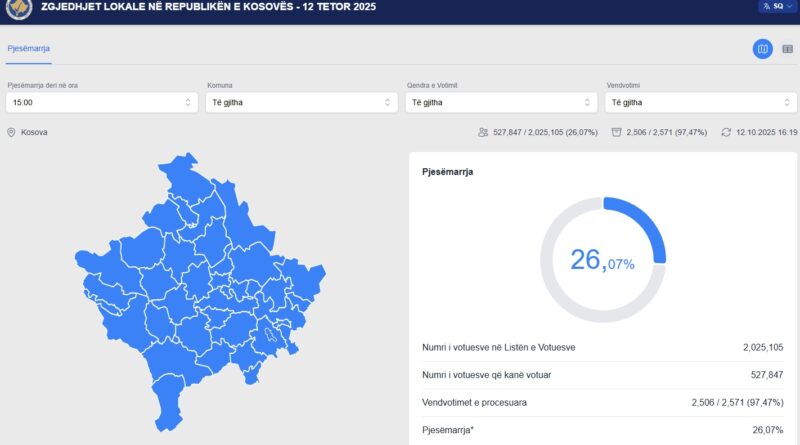Screen dimensions: 800x445
Task: Switch to the map view icon
Action: coord(762,49)
